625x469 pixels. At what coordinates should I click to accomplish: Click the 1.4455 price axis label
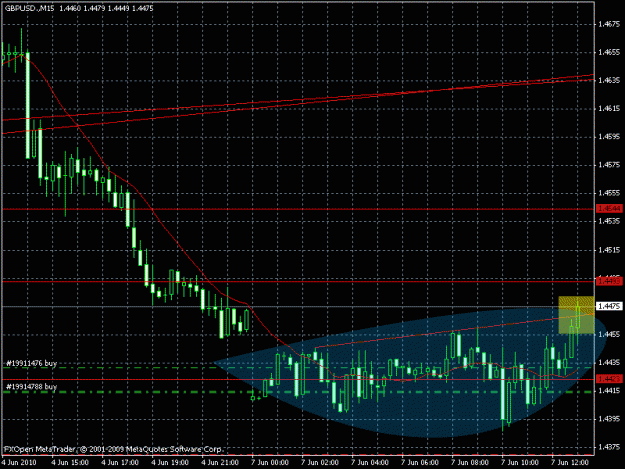(609, 334)
